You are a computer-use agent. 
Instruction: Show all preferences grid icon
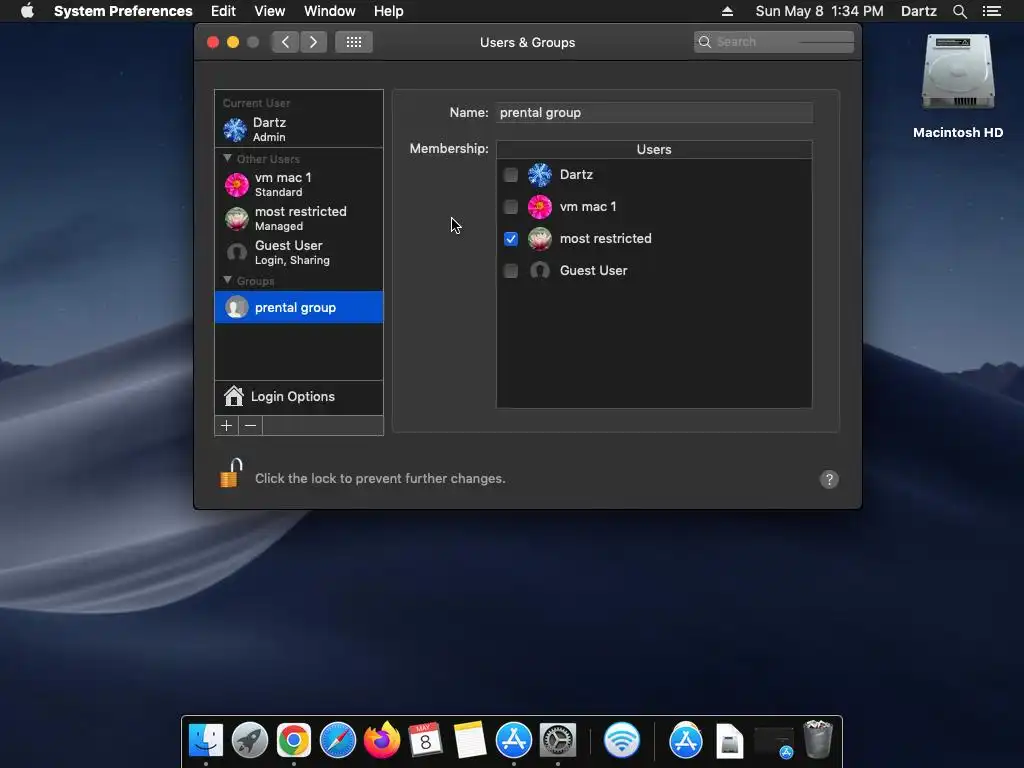pos(354,42)
